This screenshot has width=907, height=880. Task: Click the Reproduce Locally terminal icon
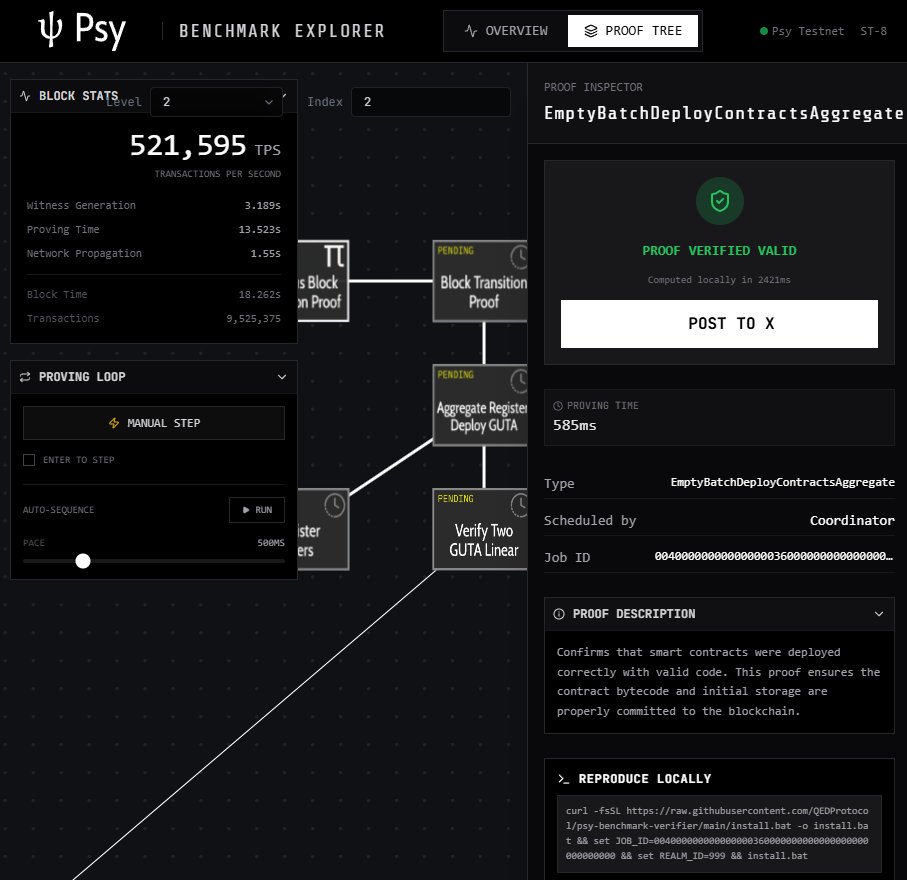[563, 779]
